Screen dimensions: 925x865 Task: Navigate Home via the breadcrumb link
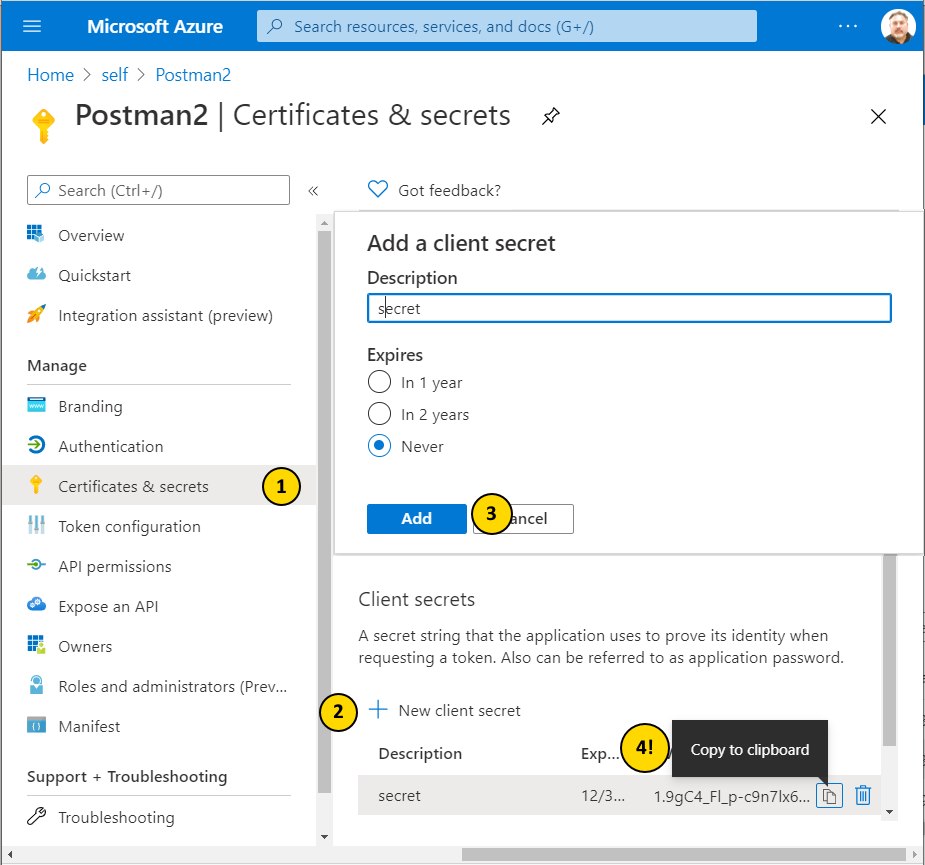coord(50,74)
